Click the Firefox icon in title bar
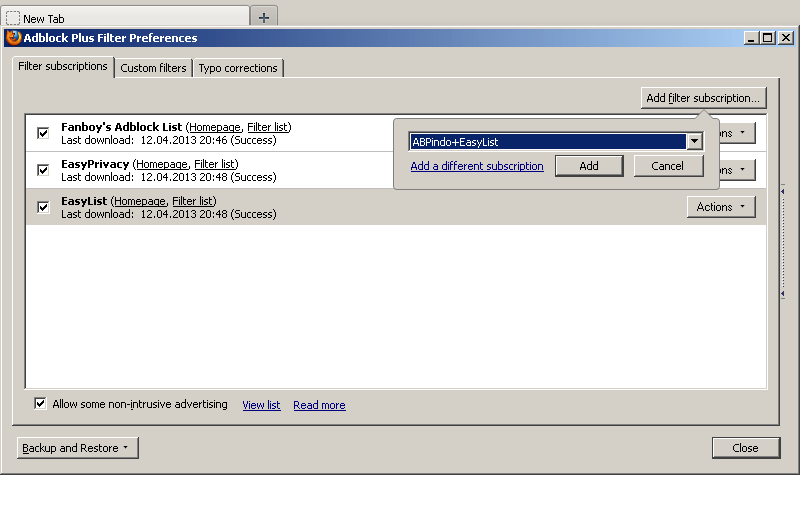Image resolution: width=800 pixels, height=530 pixels. point(13,38)
